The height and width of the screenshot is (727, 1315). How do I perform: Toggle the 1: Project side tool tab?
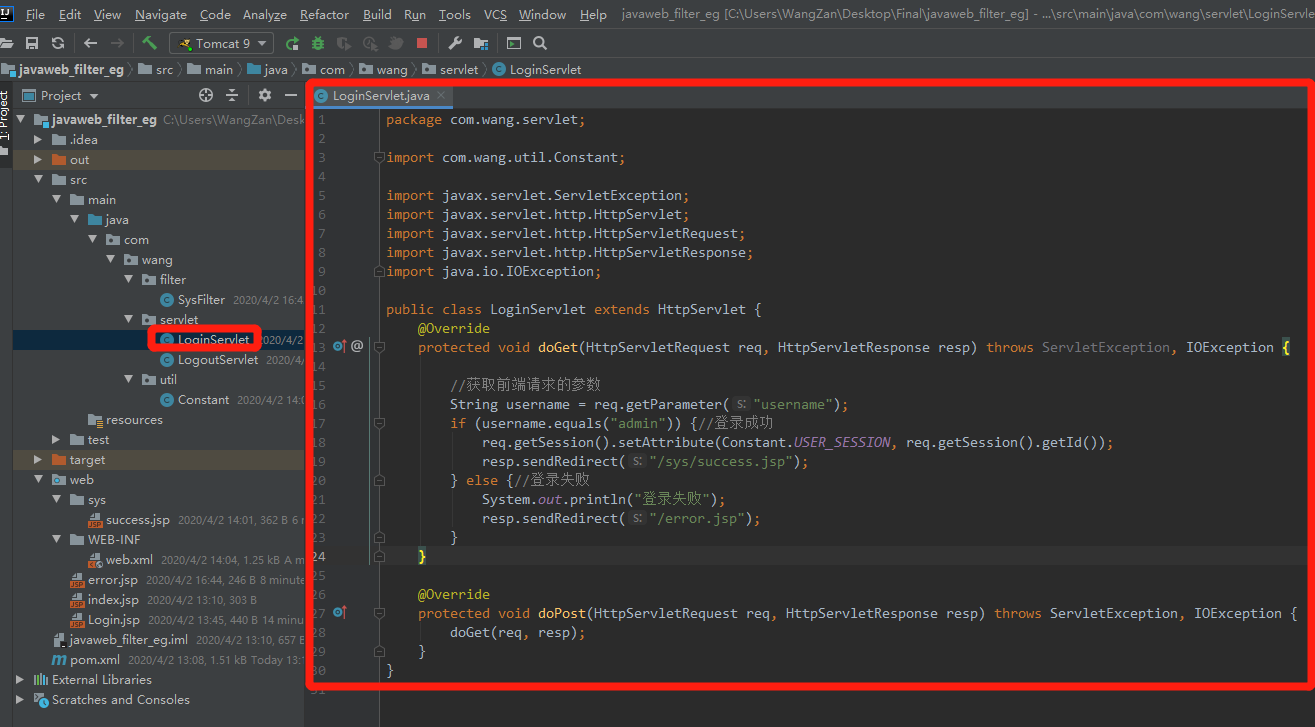coord(5,118)
